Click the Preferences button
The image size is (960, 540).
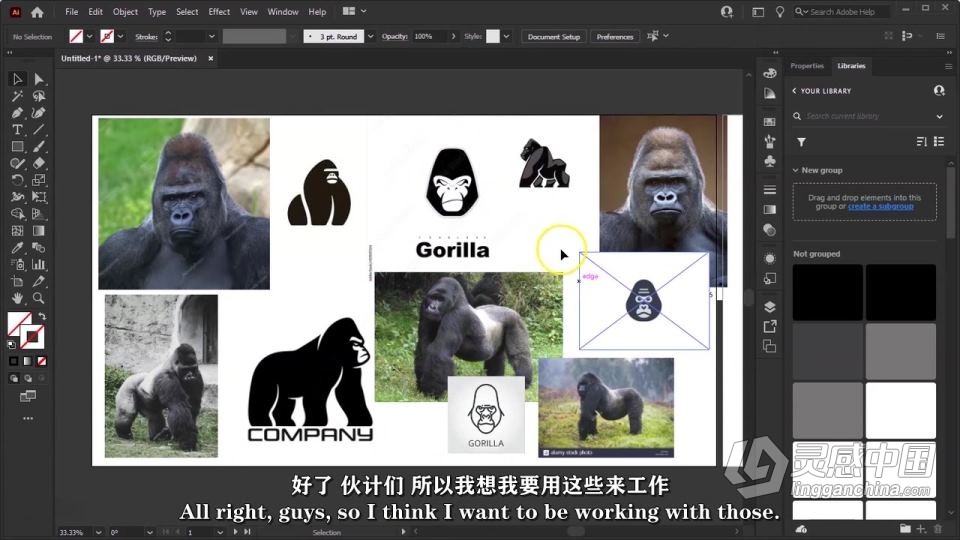(x=615, y=37)
